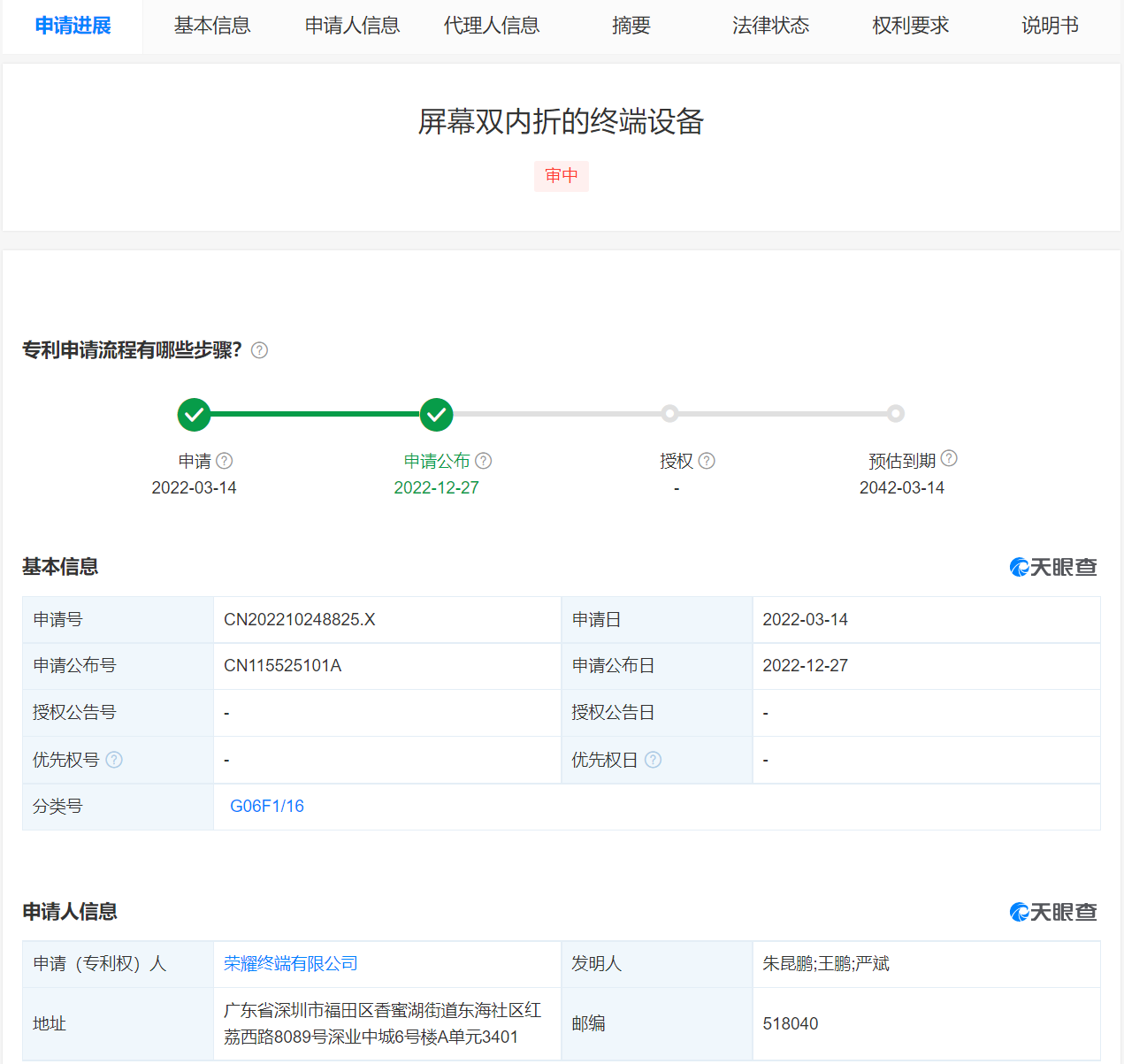Click help icon next to 优先权日
The image size is (1124, 1064).
[x=653, y=760]
